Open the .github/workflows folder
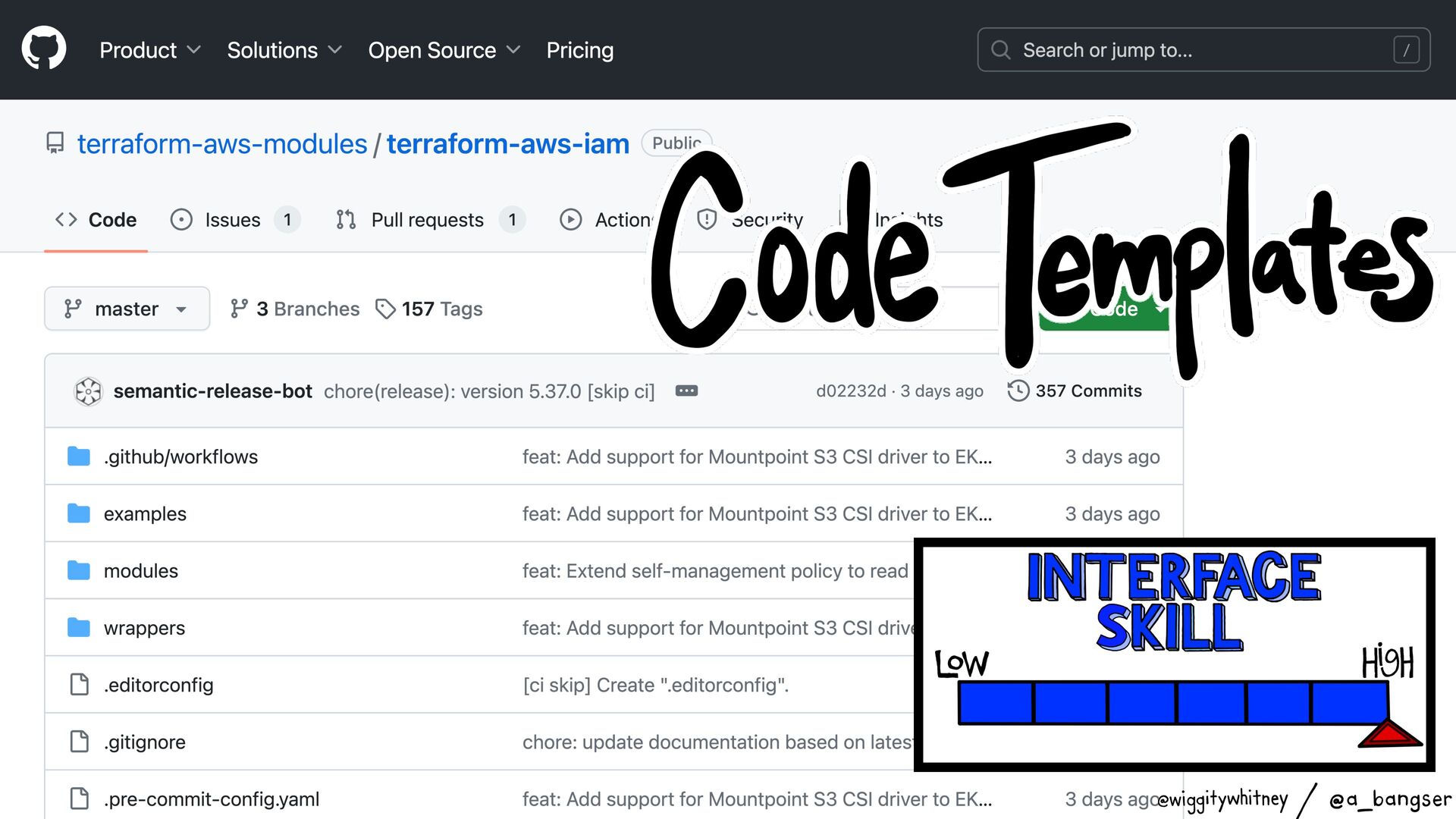The image size is (1456, 819). click(x=180, y=457)
